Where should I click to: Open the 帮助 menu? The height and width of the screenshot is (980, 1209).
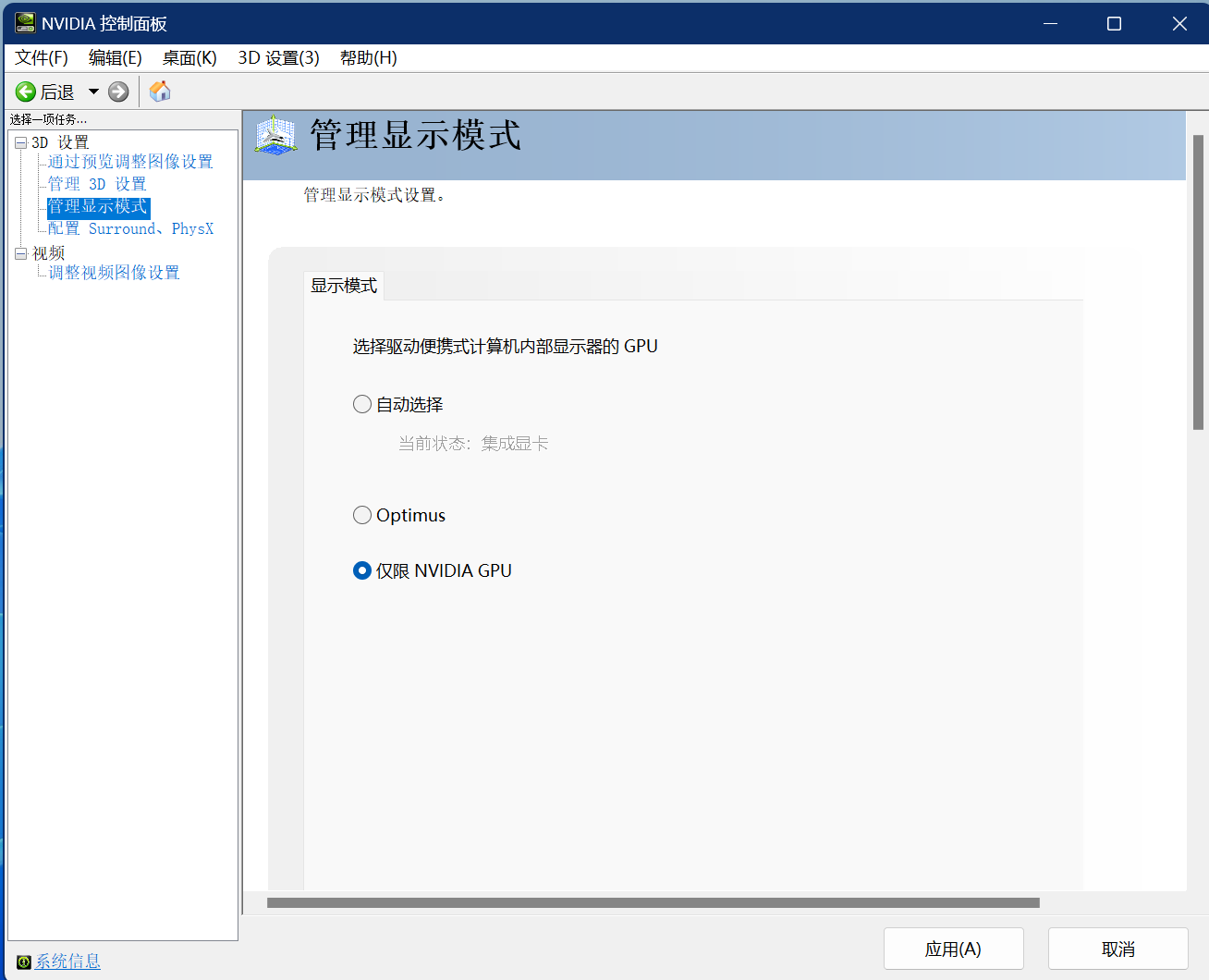tap(367, 57)
